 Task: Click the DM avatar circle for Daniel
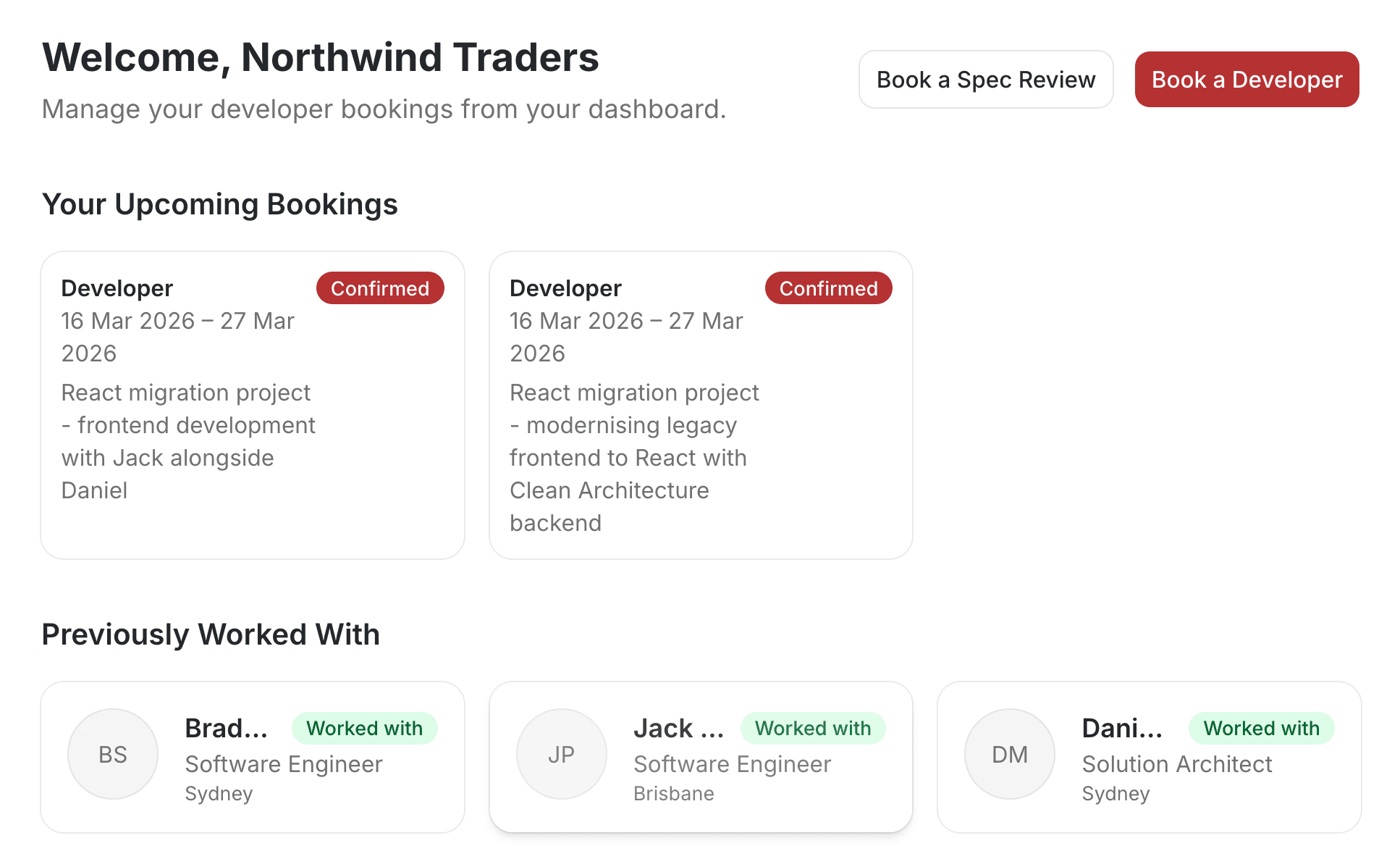coord(1009,753)
